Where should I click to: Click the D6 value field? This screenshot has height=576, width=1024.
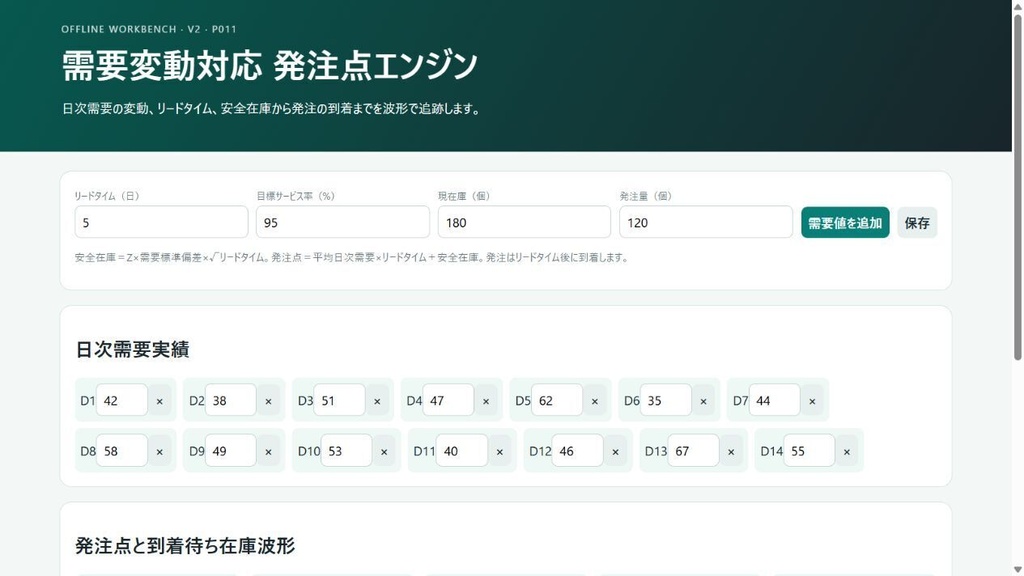665,400
